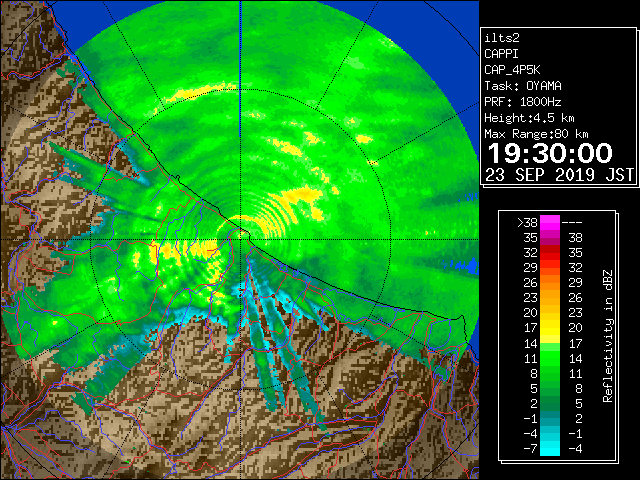Pick the red 32 dBZ legend swatch
This screenshot has width=640, height=480.
pyautogui.click(x=550, y=253)
